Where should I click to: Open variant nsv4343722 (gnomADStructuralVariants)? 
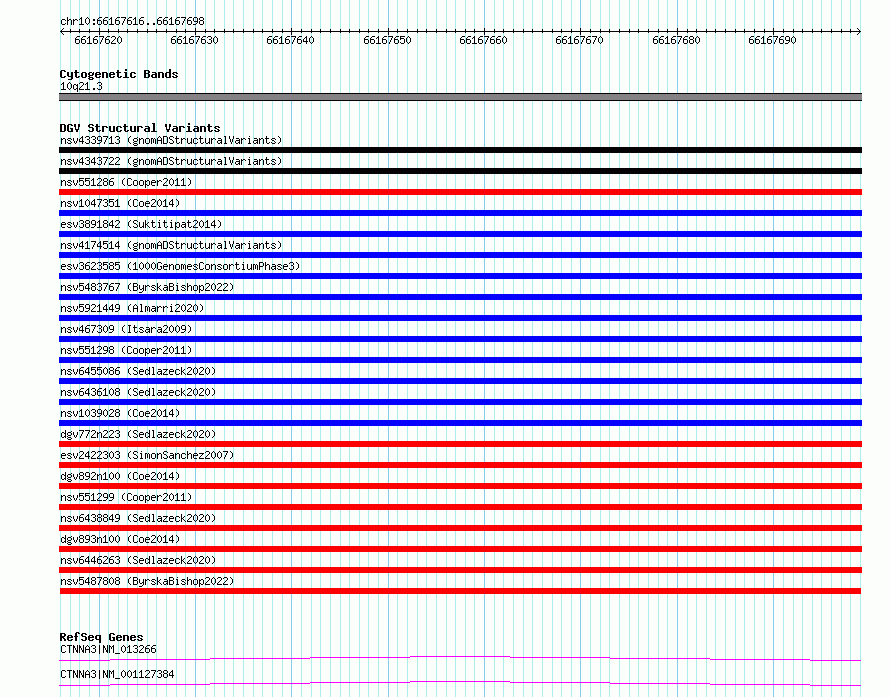171,161
